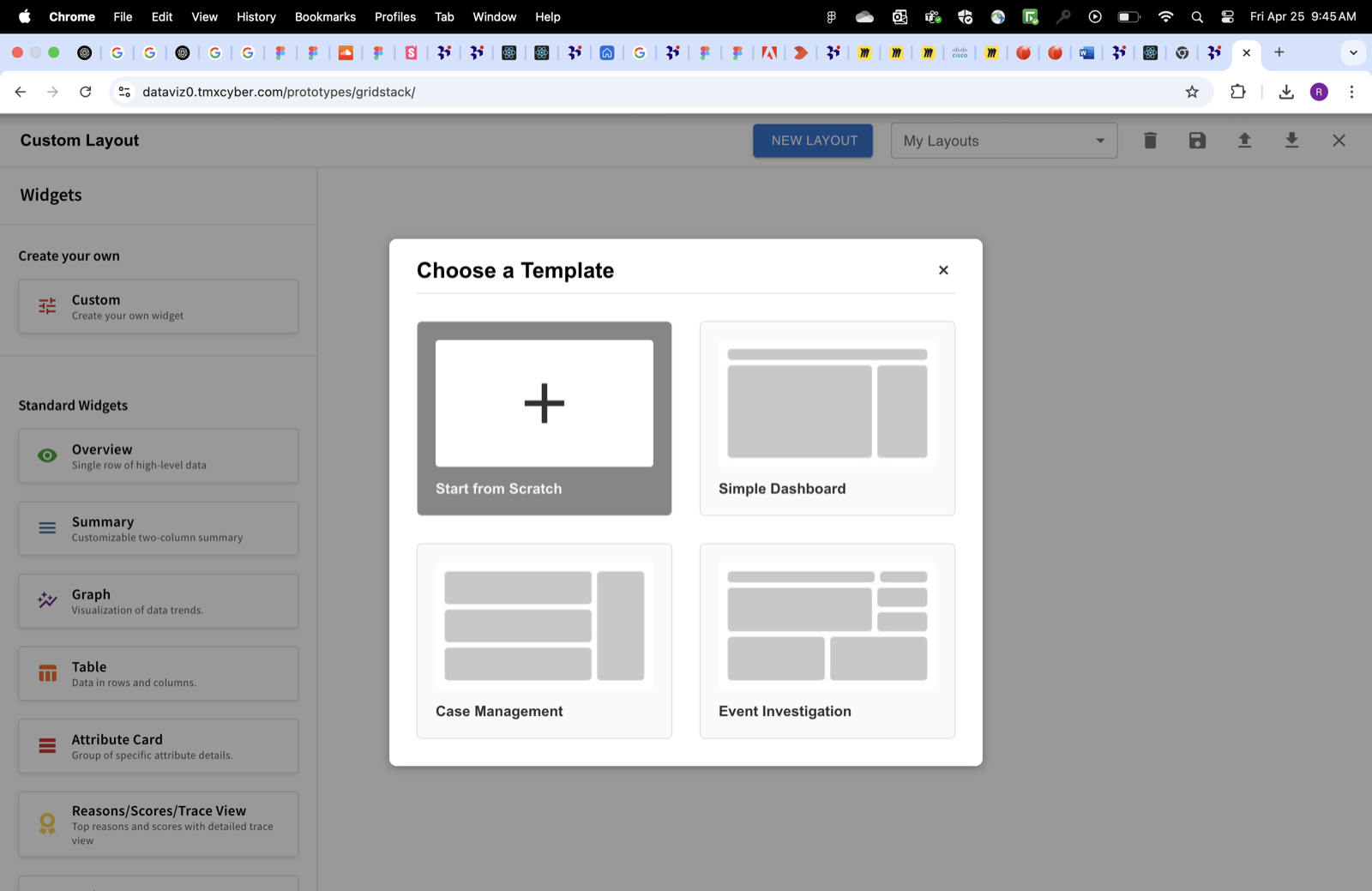
Task: Select the Reasons/Scores/Trace View ribbon icon
Action: pos(46,823)
